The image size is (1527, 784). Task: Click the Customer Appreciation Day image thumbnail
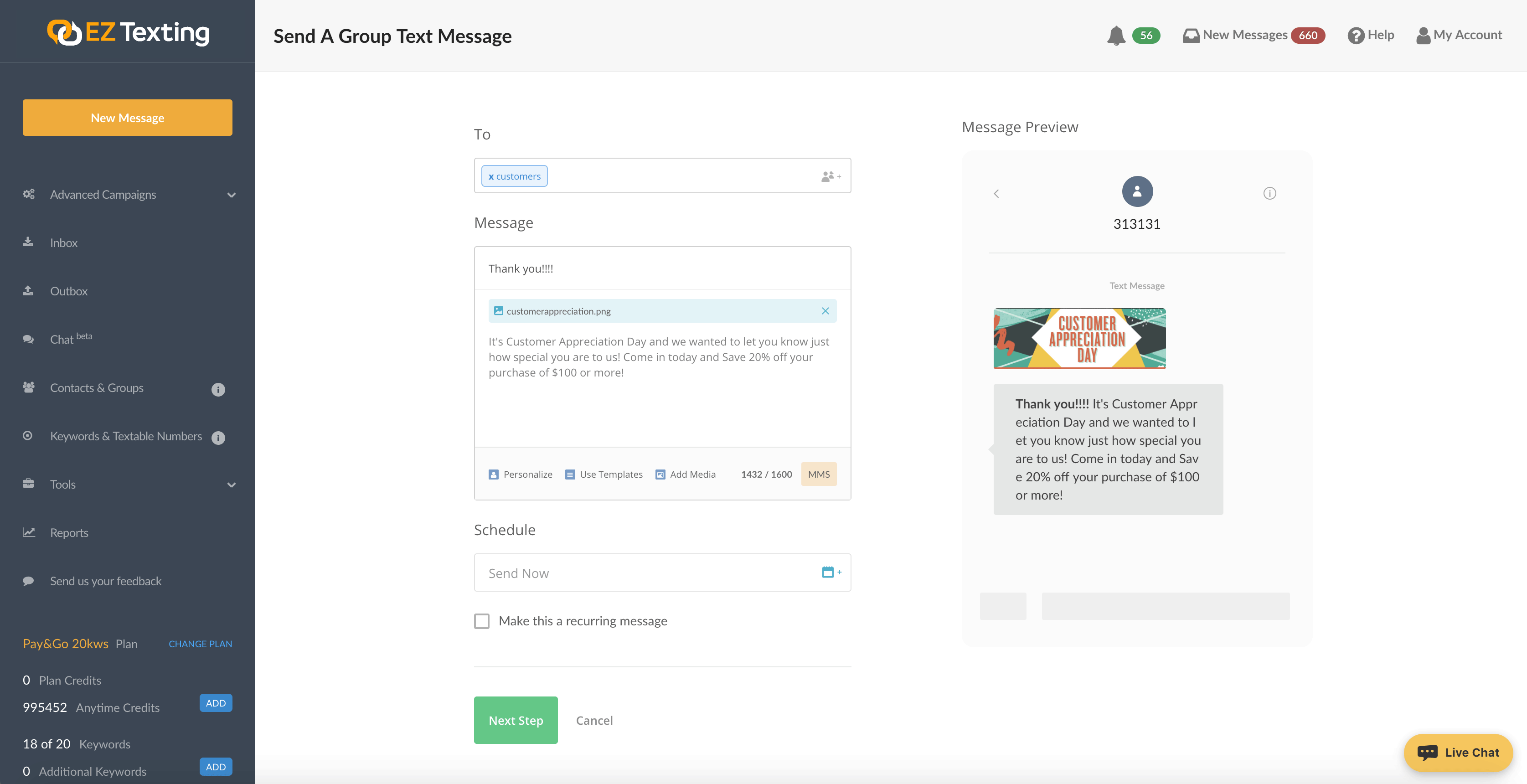pyautogui.click(x=1079, y=338)
